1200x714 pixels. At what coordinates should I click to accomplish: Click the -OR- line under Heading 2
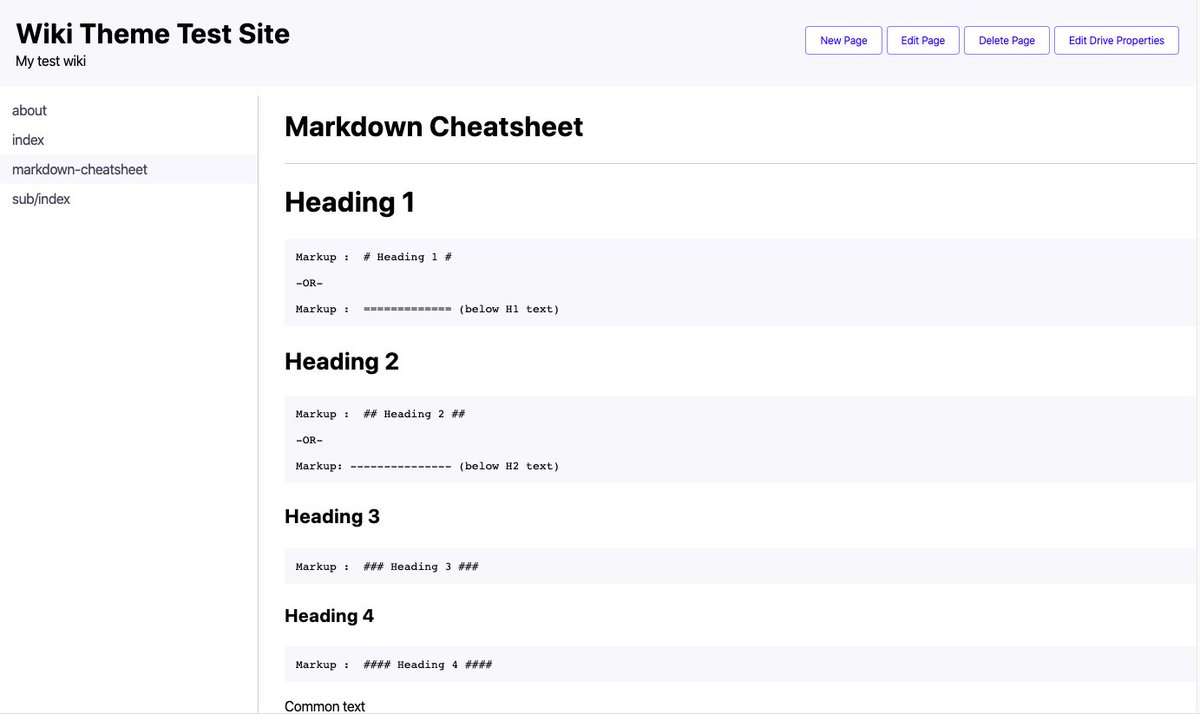pyautogui.click(x=309, y=440)
